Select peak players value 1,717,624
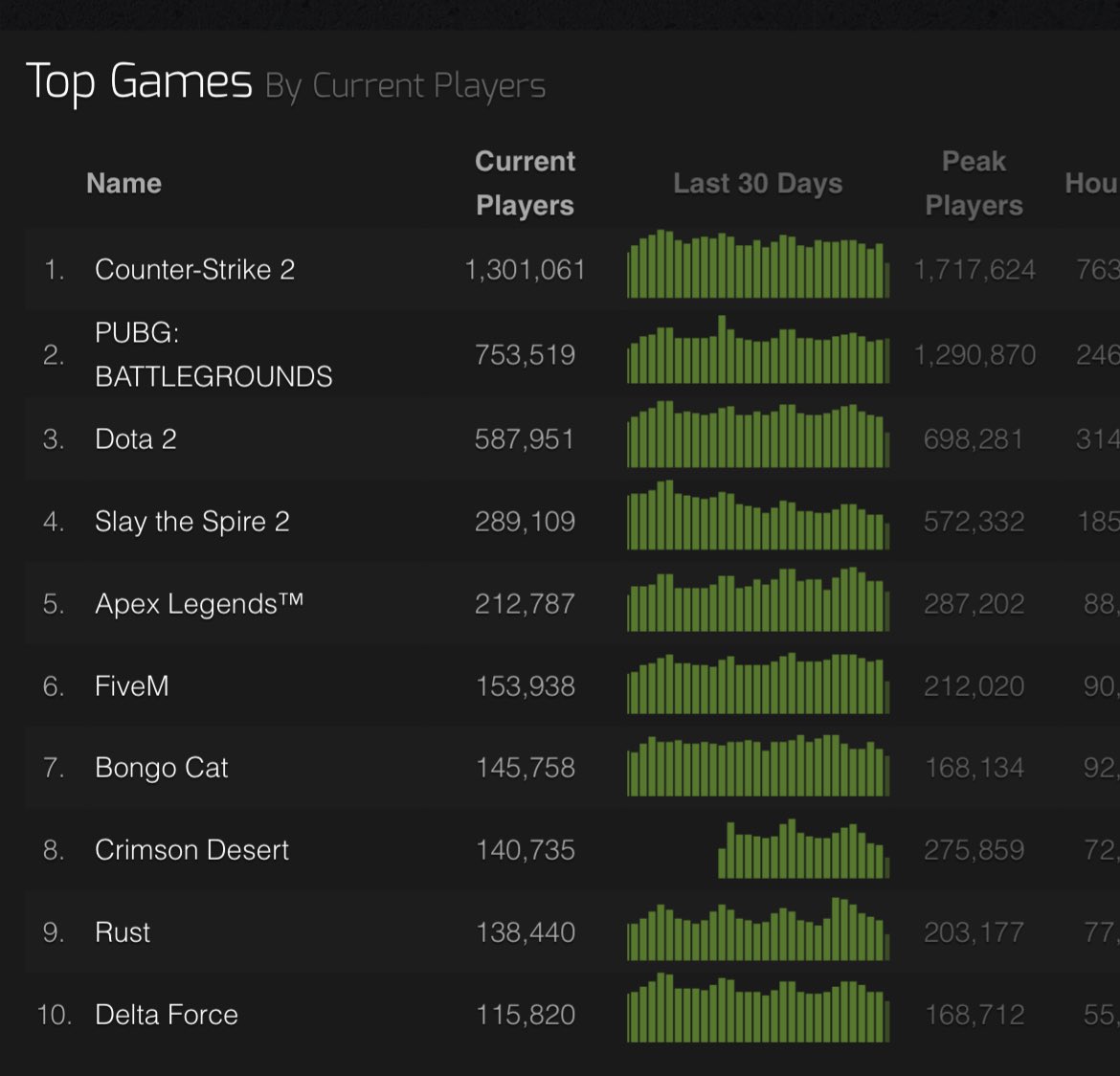This screenshot has height=1076, width=1120. point(974,270)
